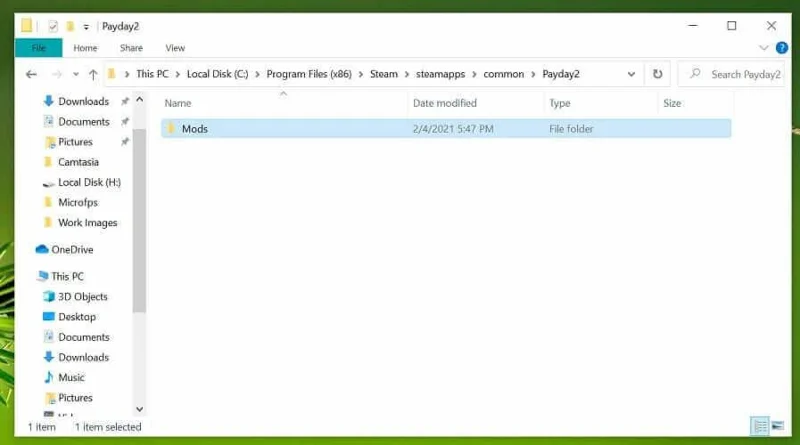Image resolution: width=800 pixels, height=445 pixels.
Task: Open pinned Documents in Quick access
Action: [x=84, y=121]
